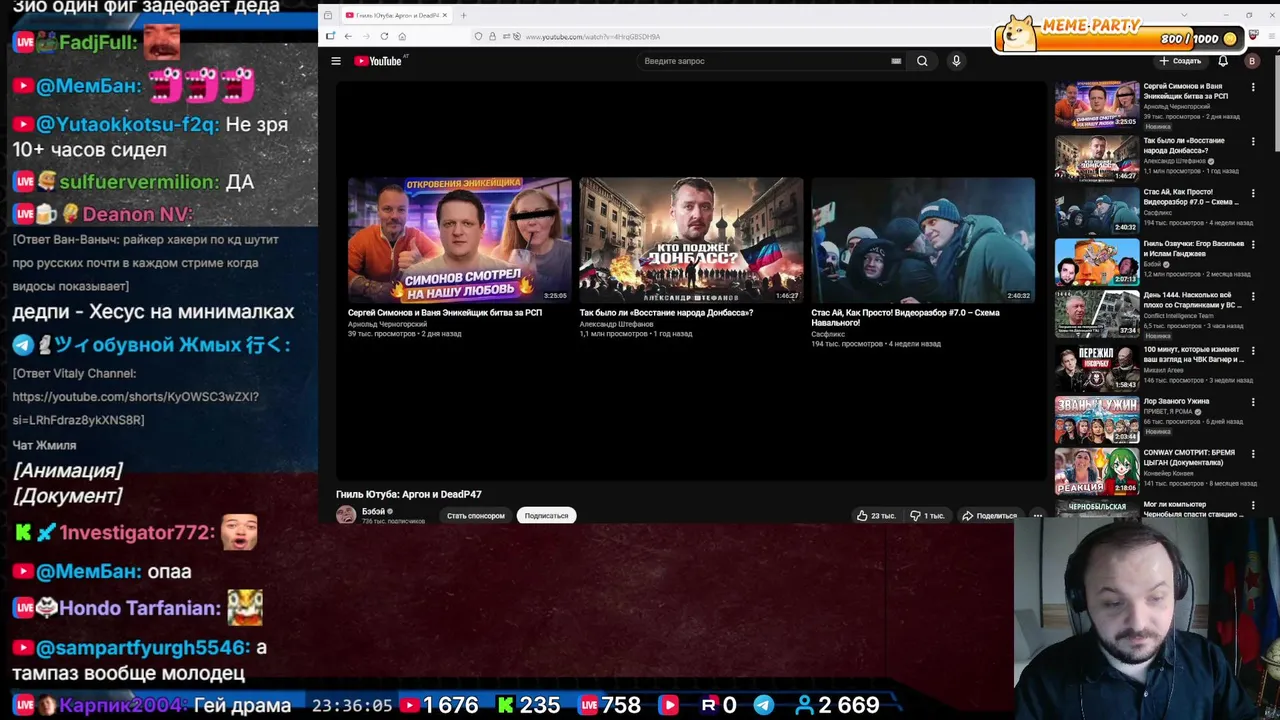
Task: Click the lock icon in address bar
Action: 492,37
